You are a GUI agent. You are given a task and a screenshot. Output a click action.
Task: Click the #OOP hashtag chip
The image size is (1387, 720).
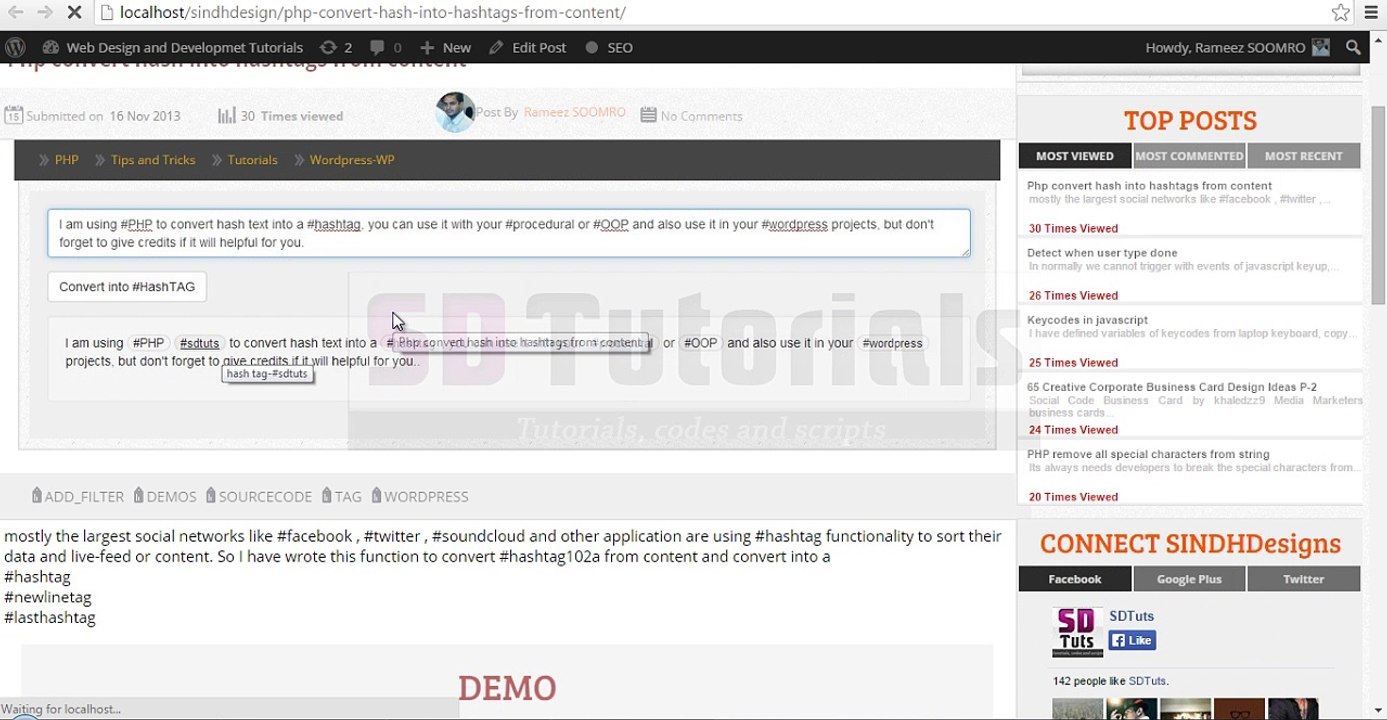[700, 343]
